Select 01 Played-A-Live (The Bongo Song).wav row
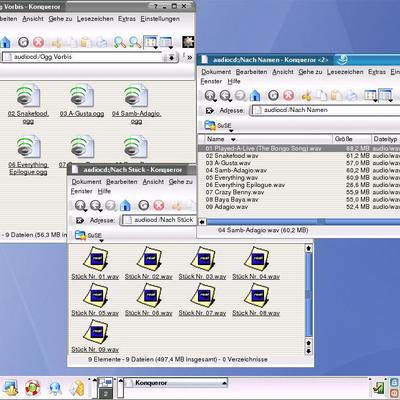Image resolution: width=400 pixels, height=400 pixels. (299, 148)
